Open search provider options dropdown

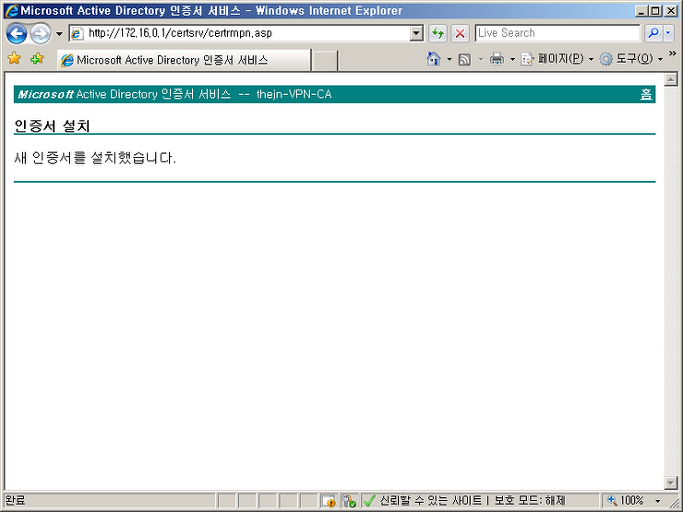pyautogui.click(x=669, y=33)
